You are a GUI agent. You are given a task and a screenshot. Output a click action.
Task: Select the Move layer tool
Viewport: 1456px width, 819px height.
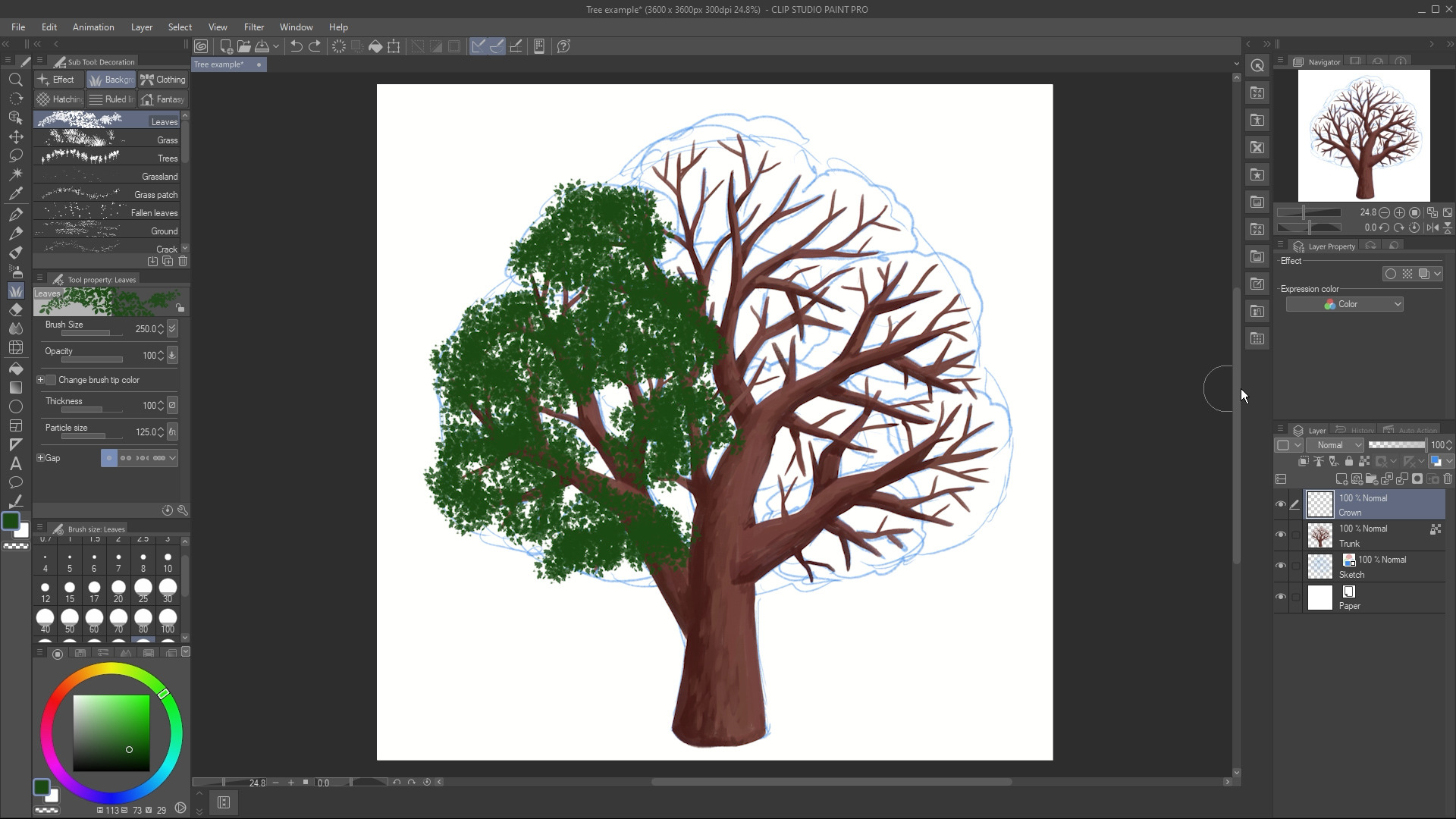16,137
